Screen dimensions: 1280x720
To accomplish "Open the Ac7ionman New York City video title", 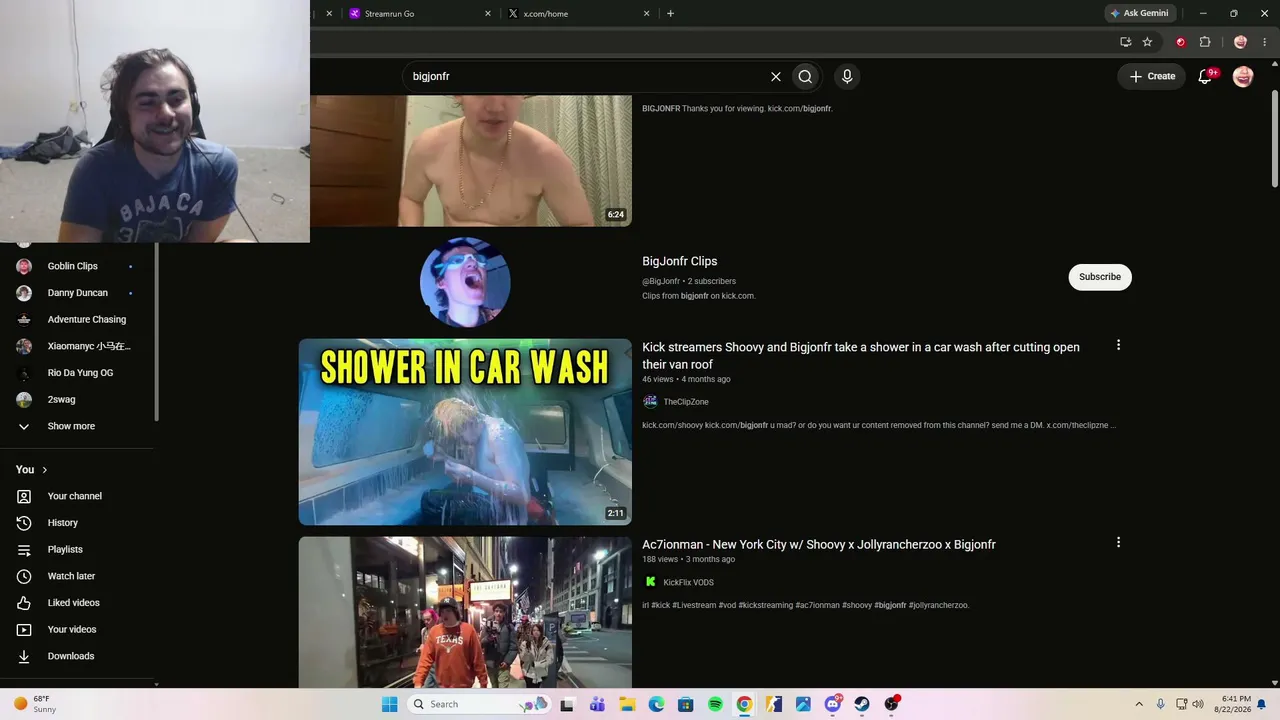I will pos(819,545).
